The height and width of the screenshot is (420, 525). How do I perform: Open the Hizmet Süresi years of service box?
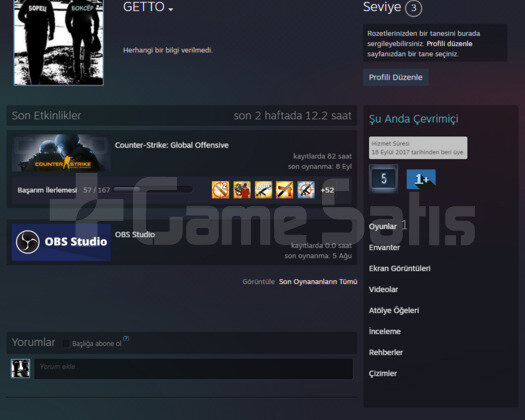click(418, 148)
